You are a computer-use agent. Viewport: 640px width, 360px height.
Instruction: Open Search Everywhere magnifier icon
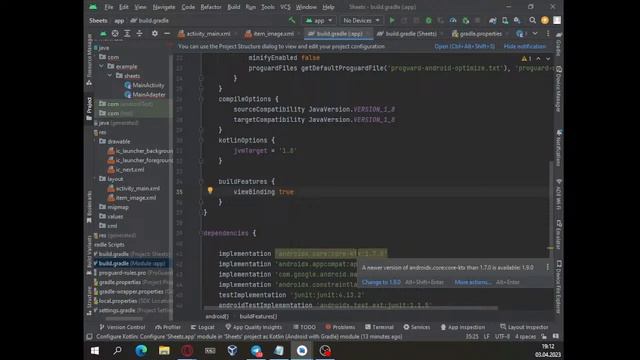pyautogui.click(x=532, y=20)
